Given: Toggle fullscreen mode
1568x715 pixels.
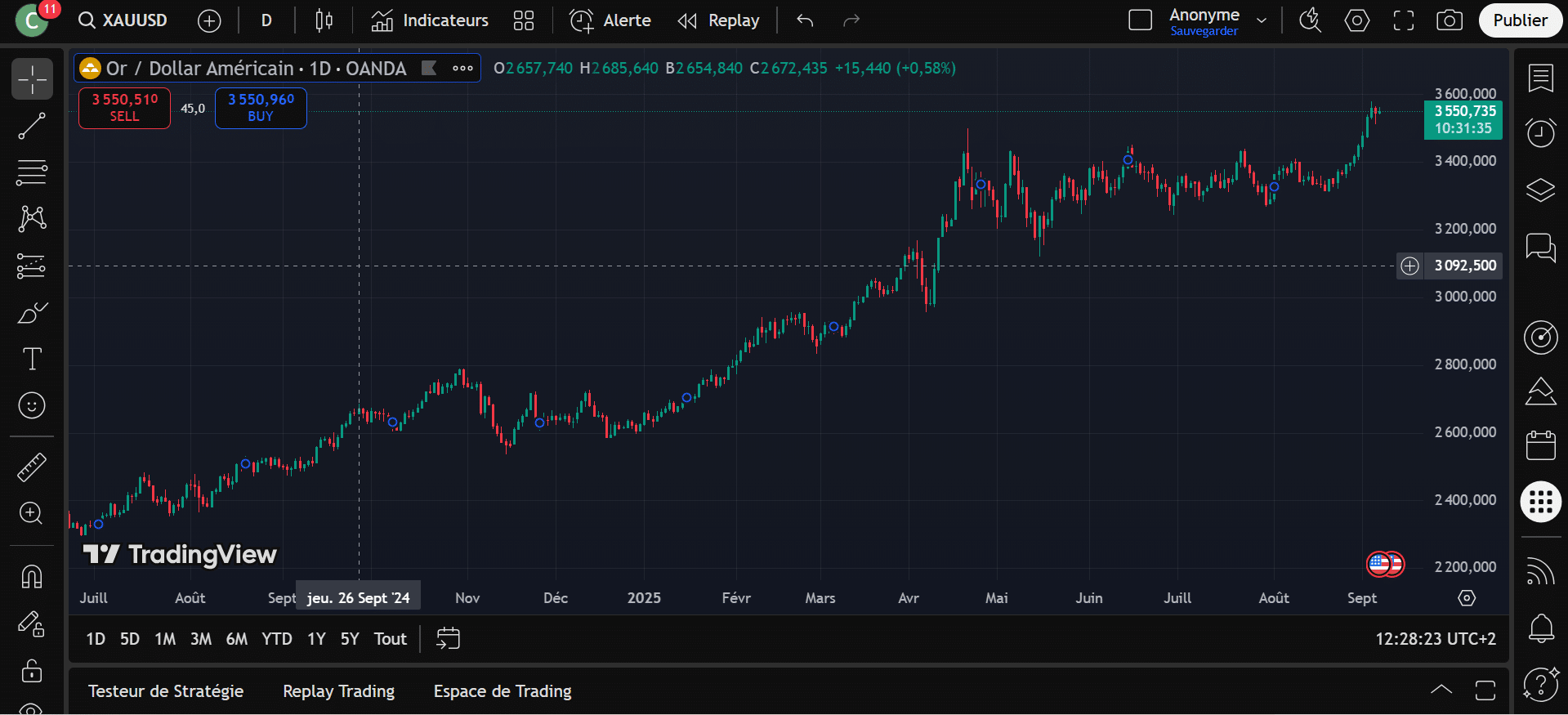Looking at the screenshot, I should pyautogui.click(x=1403, y=20).
